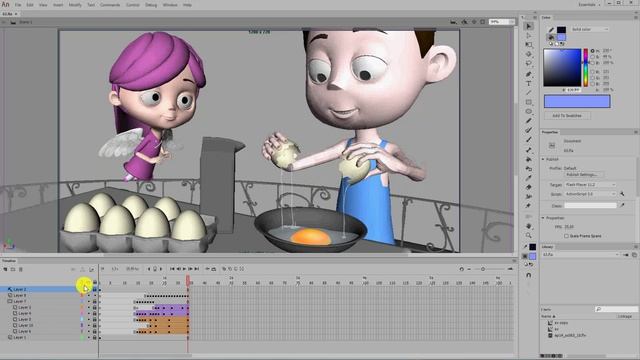Select the Line tool
This screenshot has height=360, width=640.
click(x=529, y=93)
